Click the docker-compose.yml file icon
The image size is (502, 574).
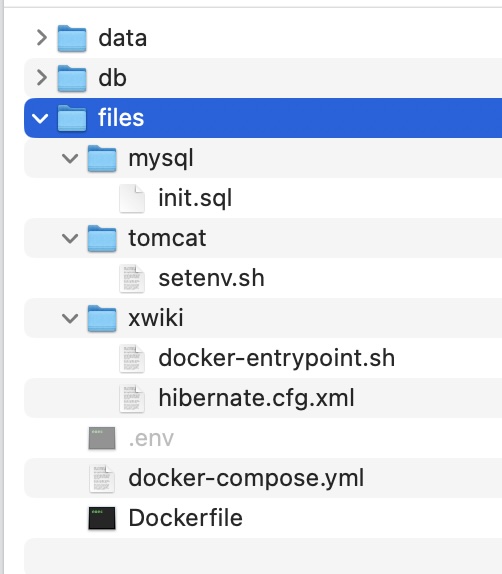pyautogui.click(x=102, y=478)
